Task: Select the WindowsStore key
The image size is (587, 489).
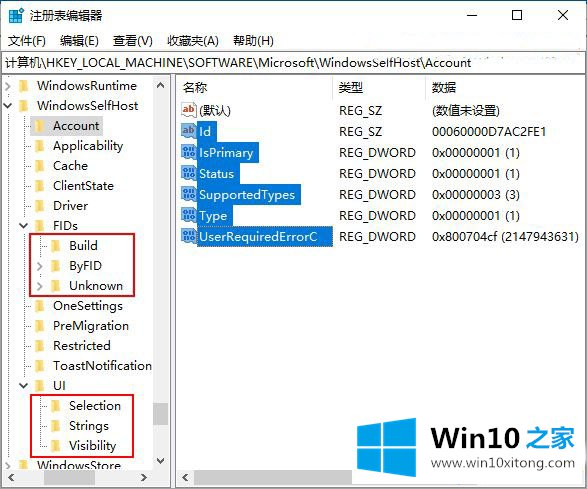Action: [79, 465]
